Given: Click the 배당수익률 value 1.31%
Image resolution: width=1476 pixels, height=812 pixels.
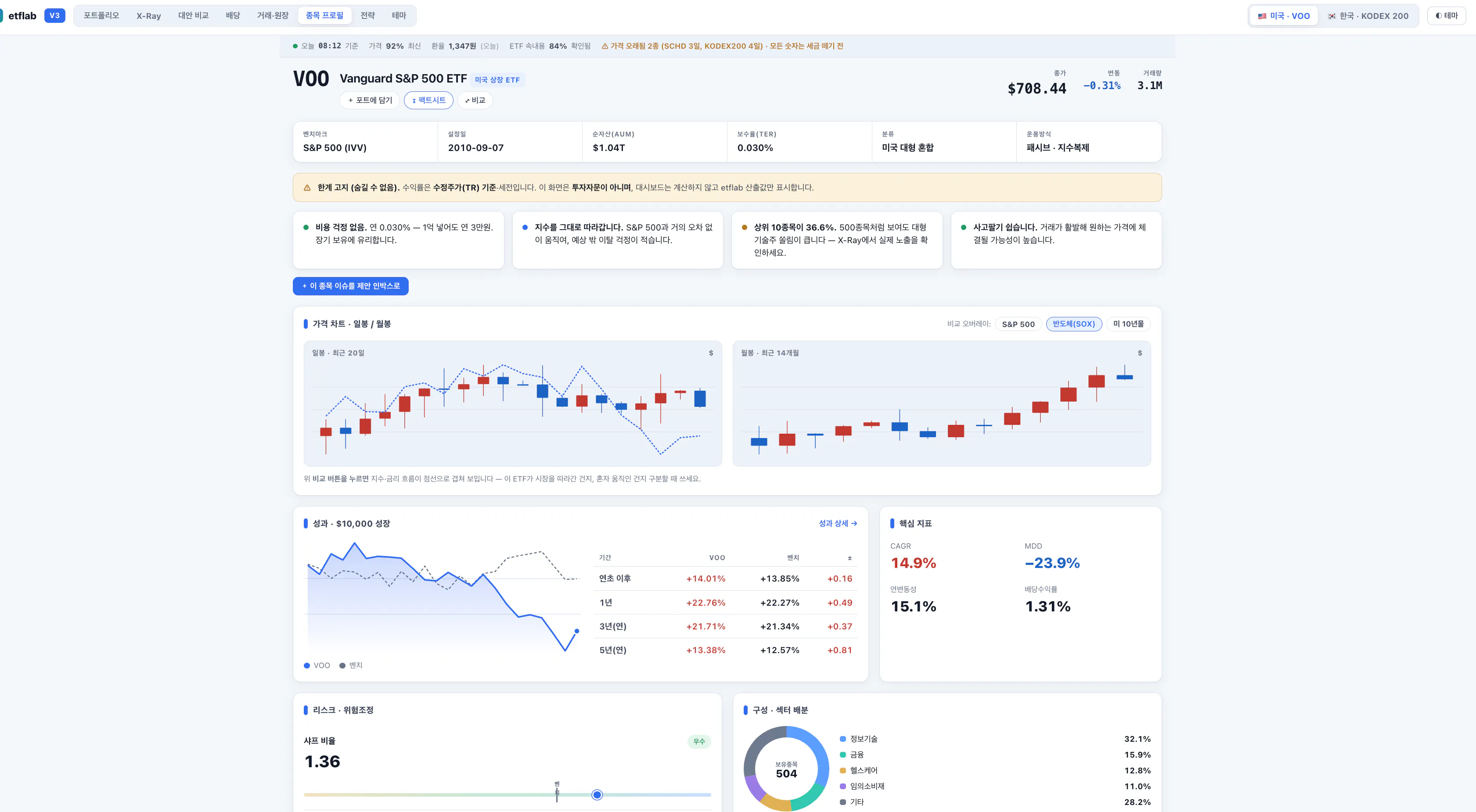Looking at the screenshot, I should tap(1048, 606).
